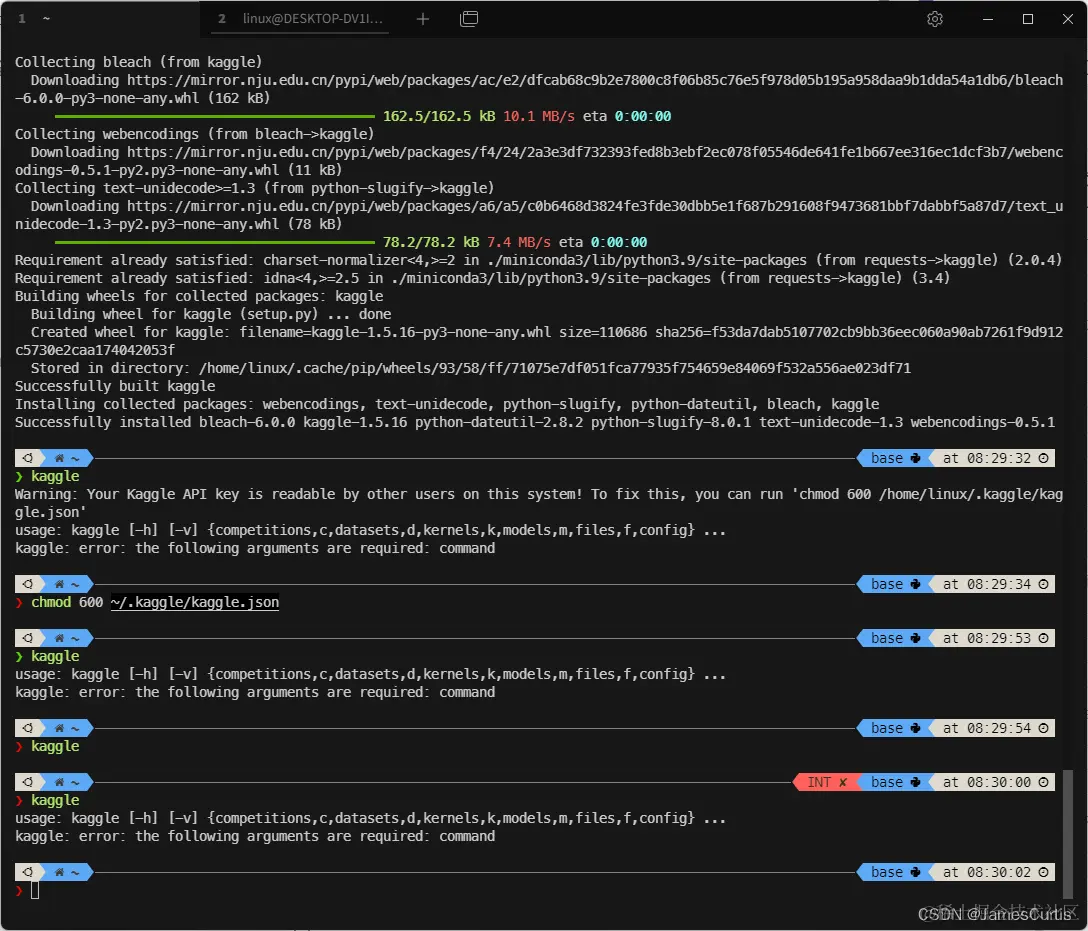Switch to tab 2 linux@DESKTOP-DV1I
Viewport: 1088px width, 931px height.
(x=300, y=19)
